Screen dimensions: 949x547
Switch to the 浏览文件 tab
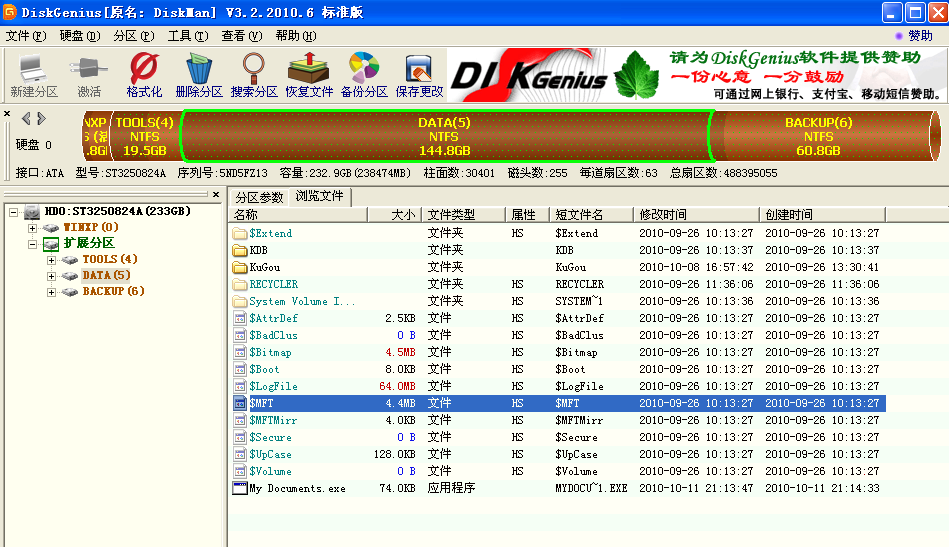coord(320,196)
